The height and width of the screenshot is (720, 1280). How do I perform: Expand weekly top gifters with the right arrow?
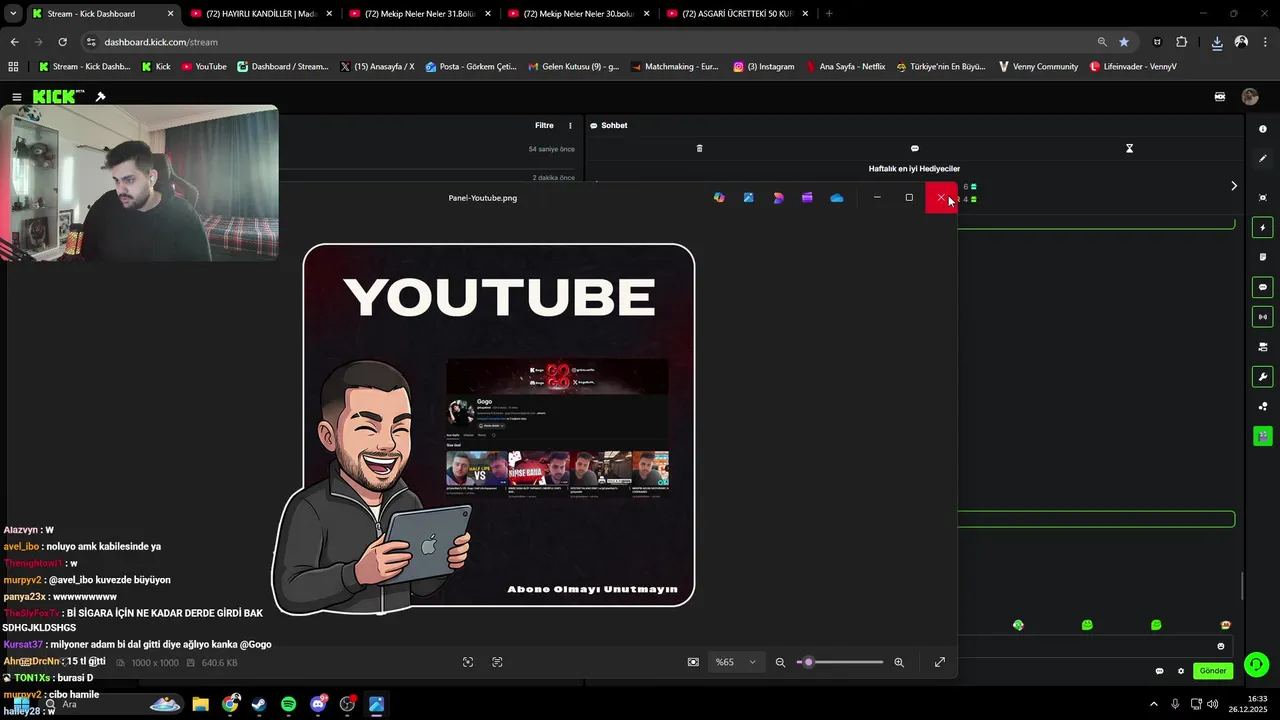[1234, 186]
